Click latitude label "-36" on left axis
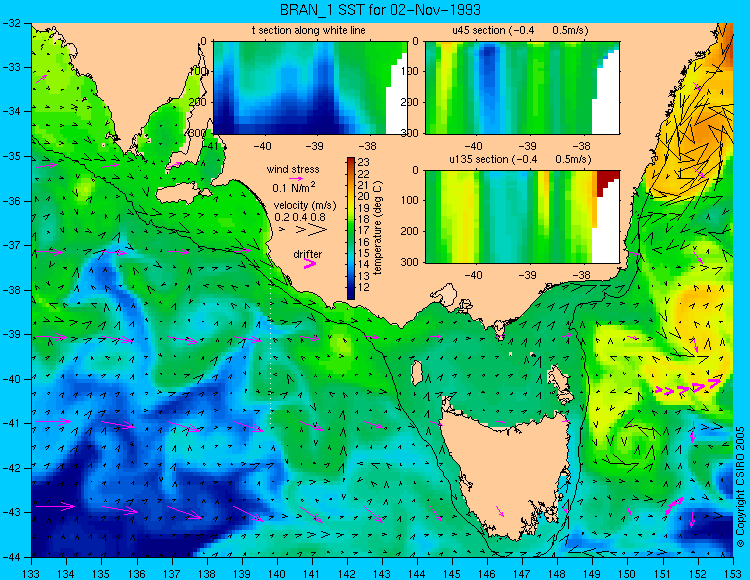The width and height of the screenshot is (750, 580). coord(11,201)
